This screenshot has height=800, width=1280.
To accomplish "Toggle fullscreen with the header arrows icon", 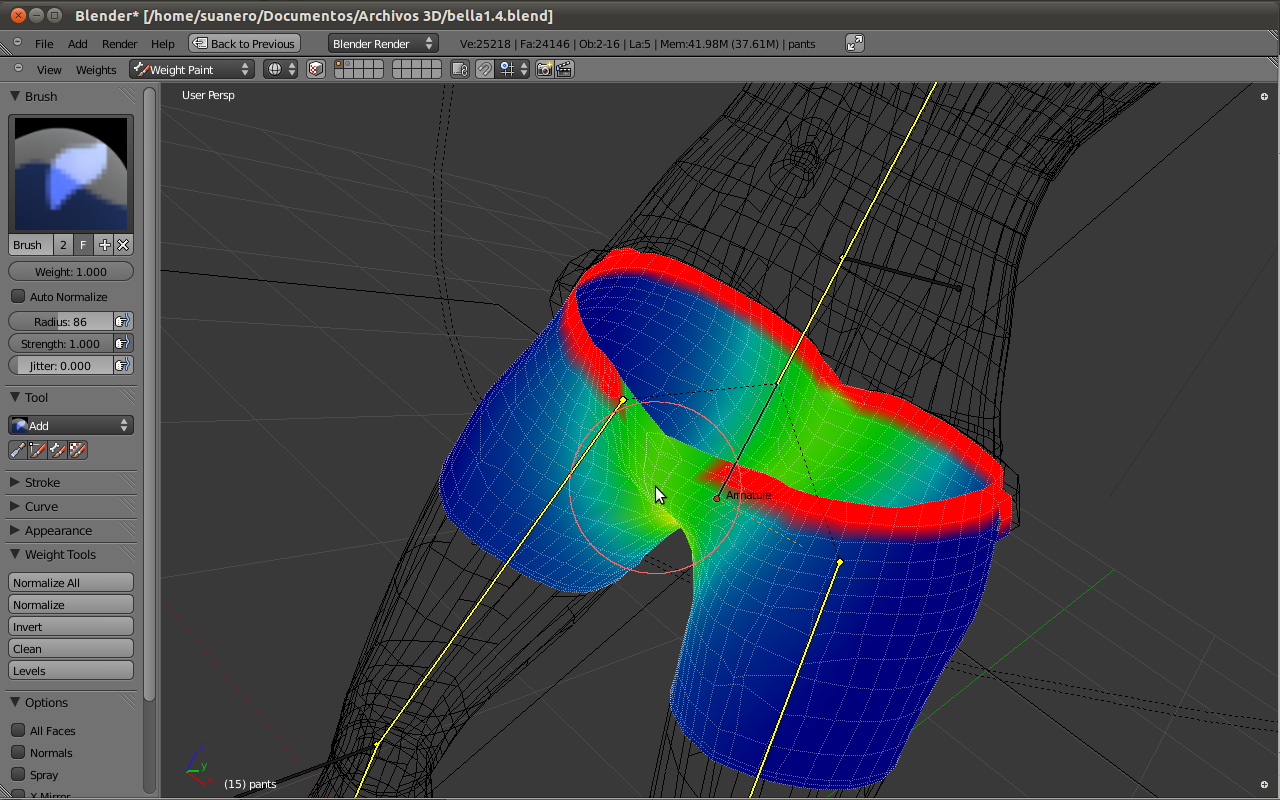I will 854,43.
